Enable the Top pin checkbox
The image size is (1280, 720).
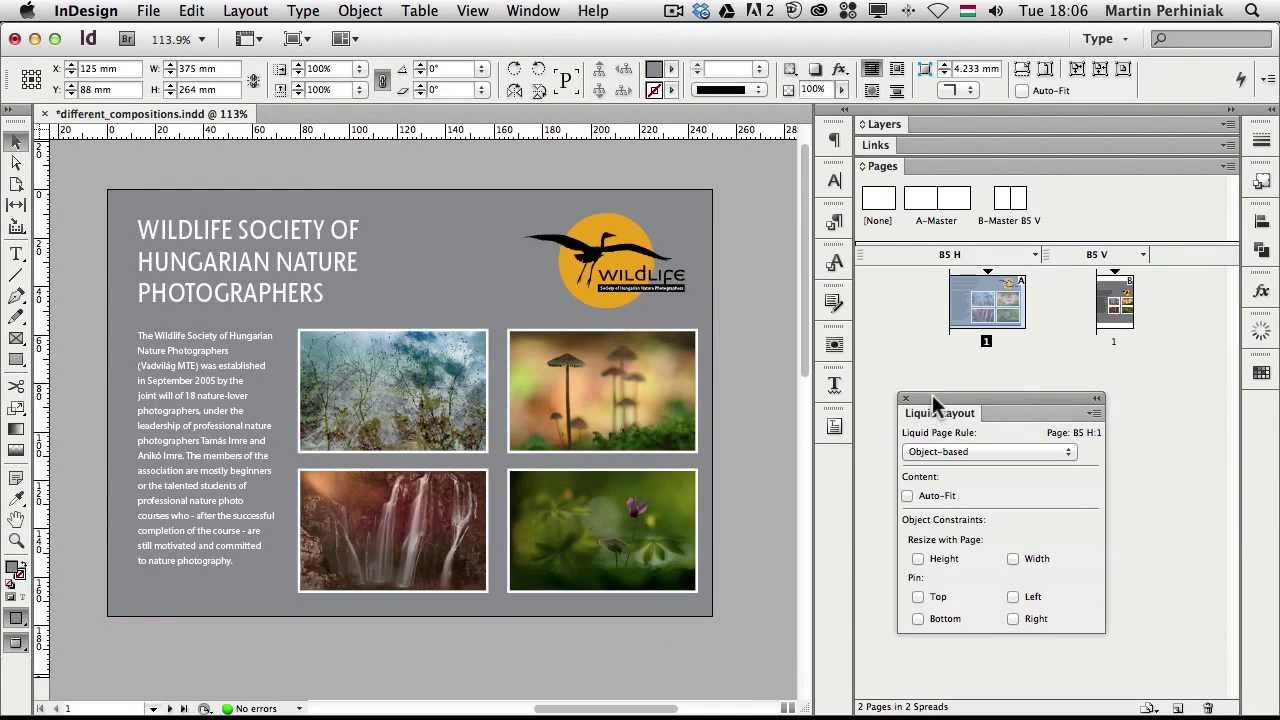click(918, 597)
